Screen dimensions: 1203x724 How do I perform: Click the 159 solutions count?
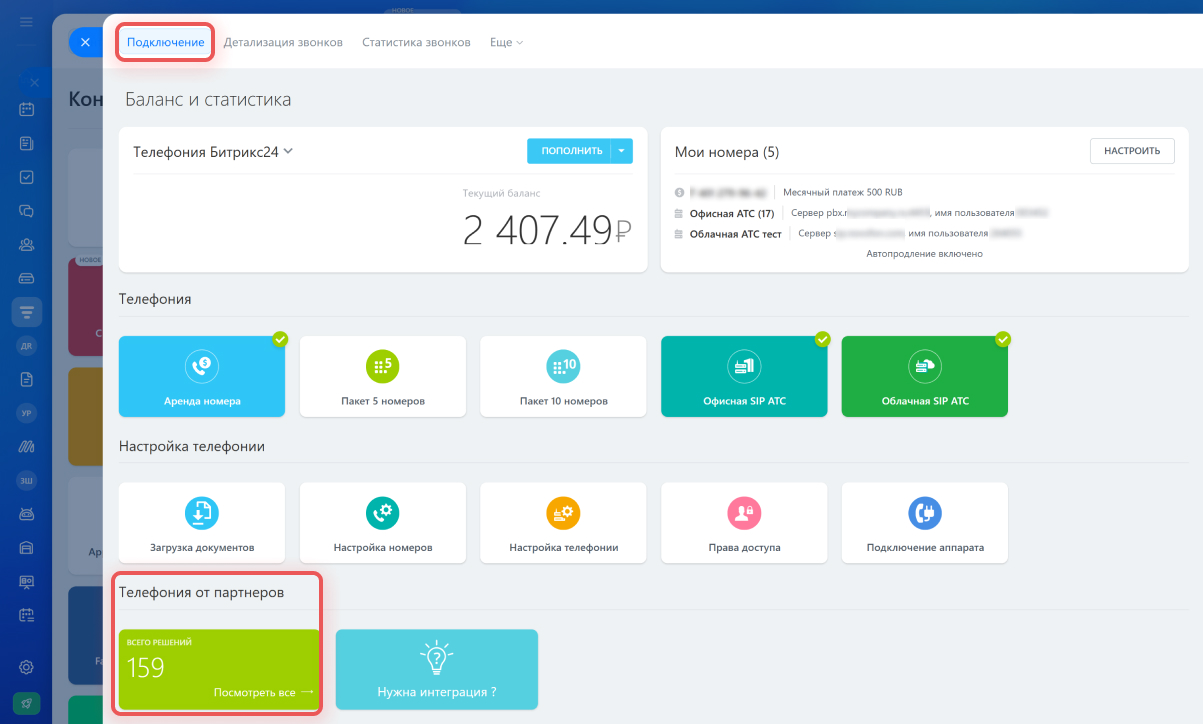pyautogui.click(x=146, y=668)
